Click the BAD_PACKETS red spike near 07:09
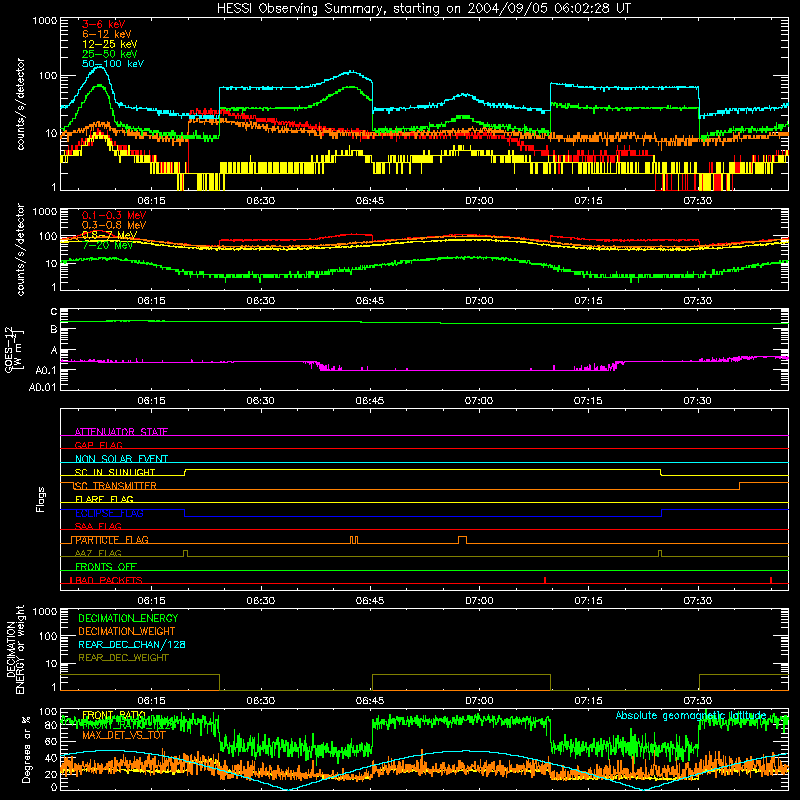This screenshot has width=800, height=800. point(545,580)
